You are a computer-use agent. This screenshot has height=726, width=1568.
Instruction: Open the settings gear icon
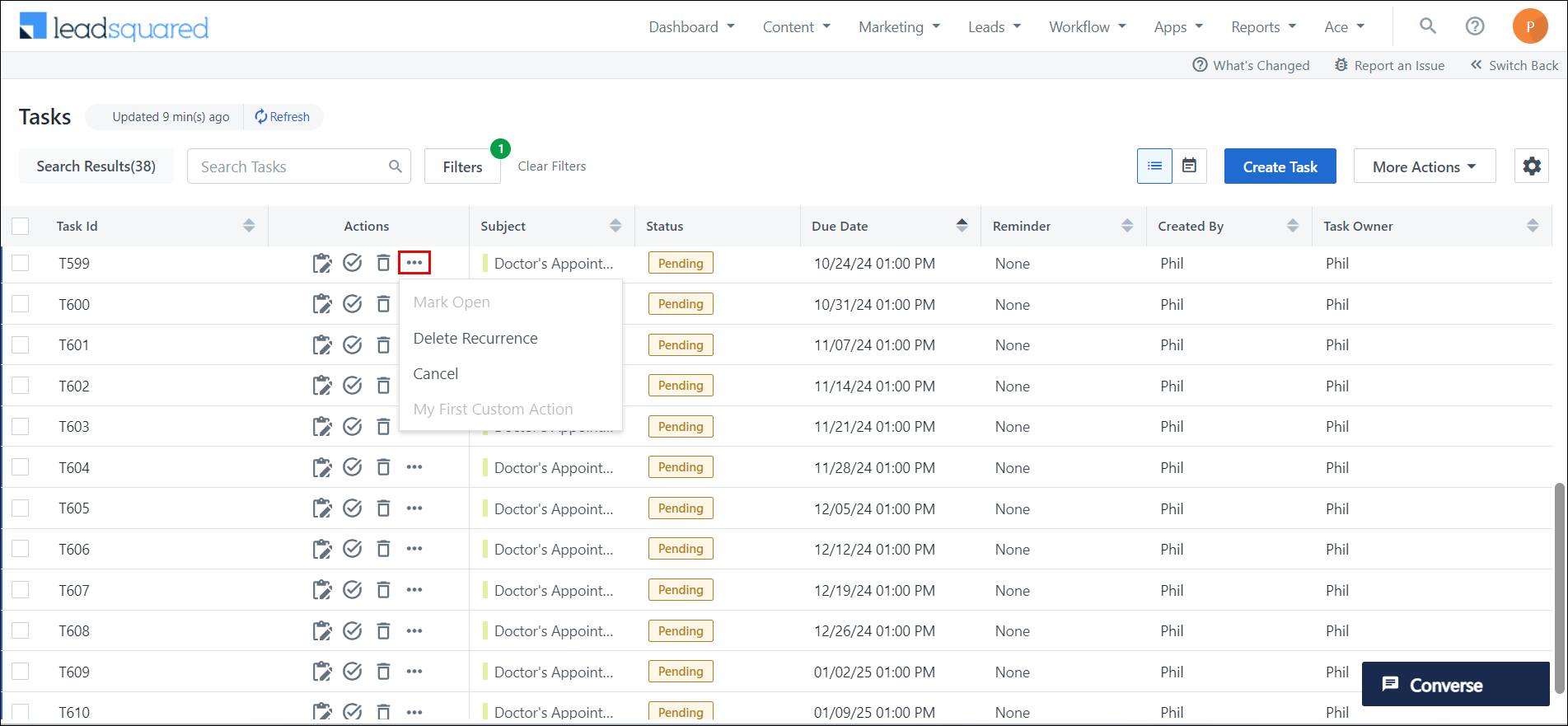(x=1532, y=166)
